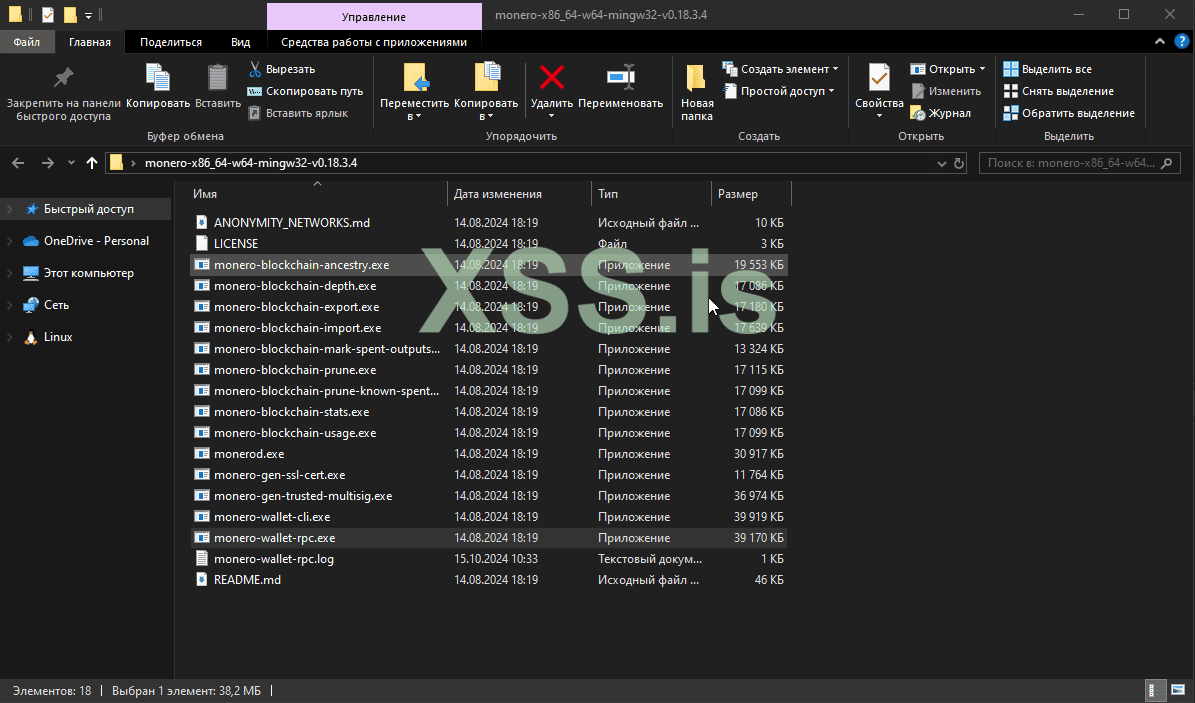Screen dimensions: 1195x703
Task: Expand recent locations dropdown near navigation arrows
Action: click(71, 163)
